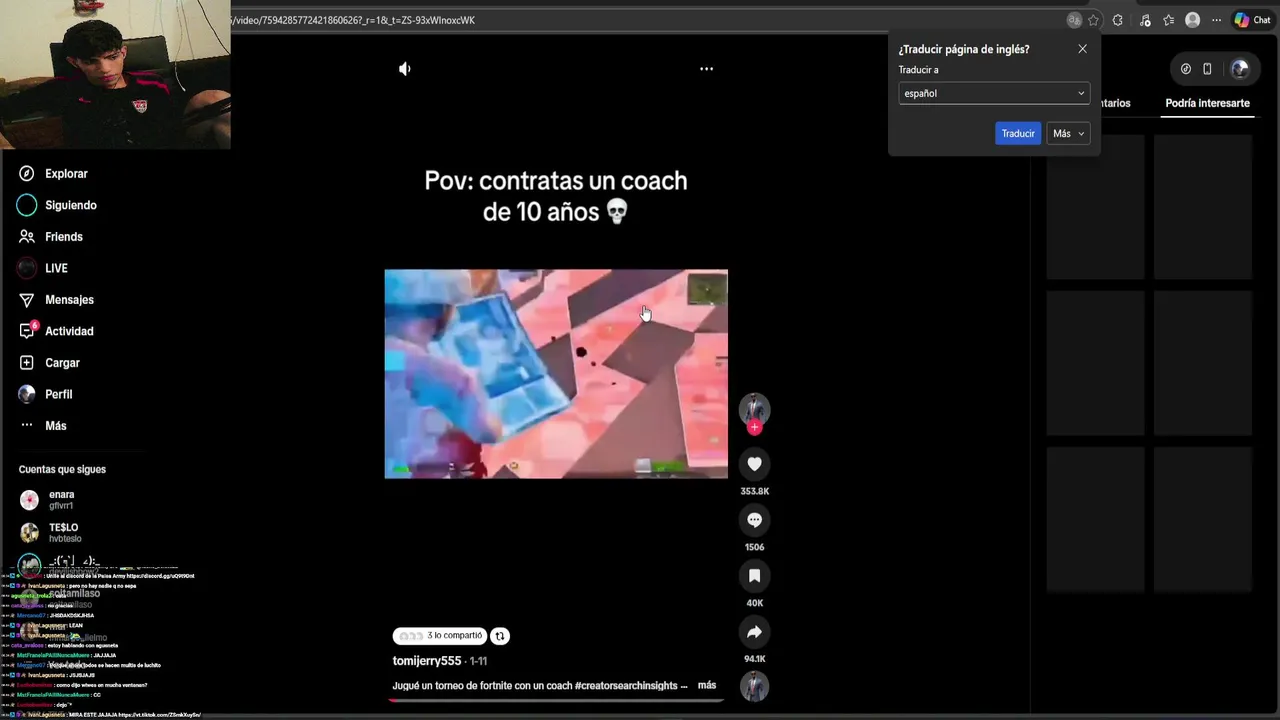1280x720 pixels.
Task: Open followed account enara
Action: click(60, 499)
